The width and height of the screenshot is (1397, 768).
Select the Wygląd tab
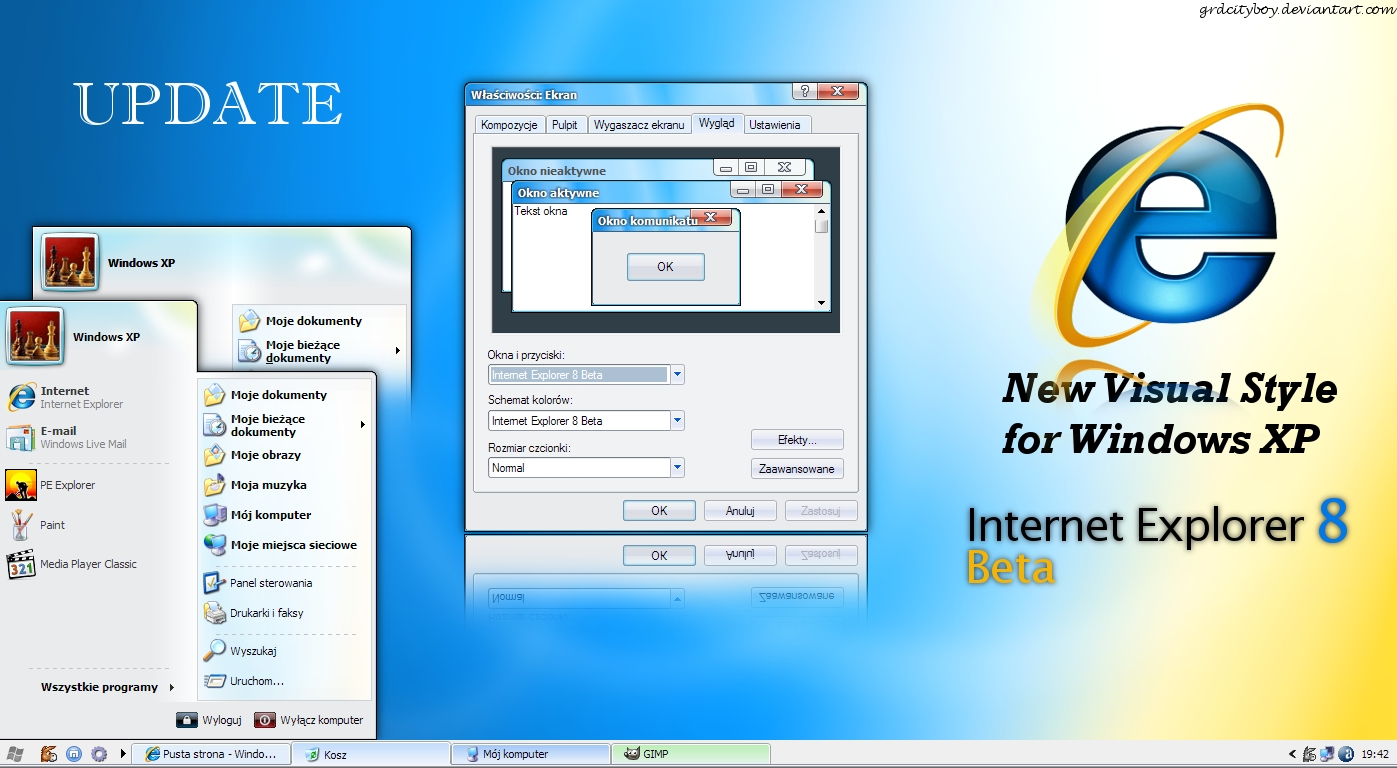(x=717, y=123)
